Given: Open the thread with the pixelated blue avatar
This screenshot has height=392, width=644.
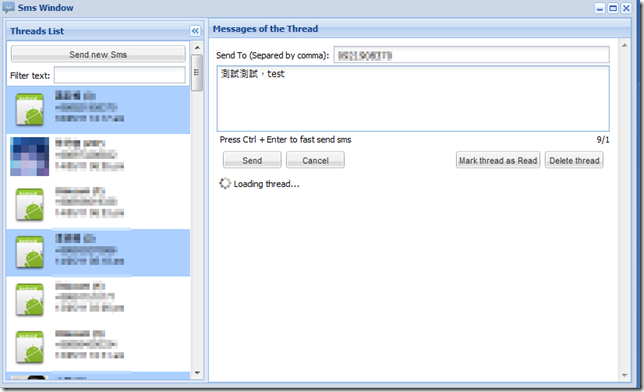Looking at the screenshot, I should click(x=98, y=157).
